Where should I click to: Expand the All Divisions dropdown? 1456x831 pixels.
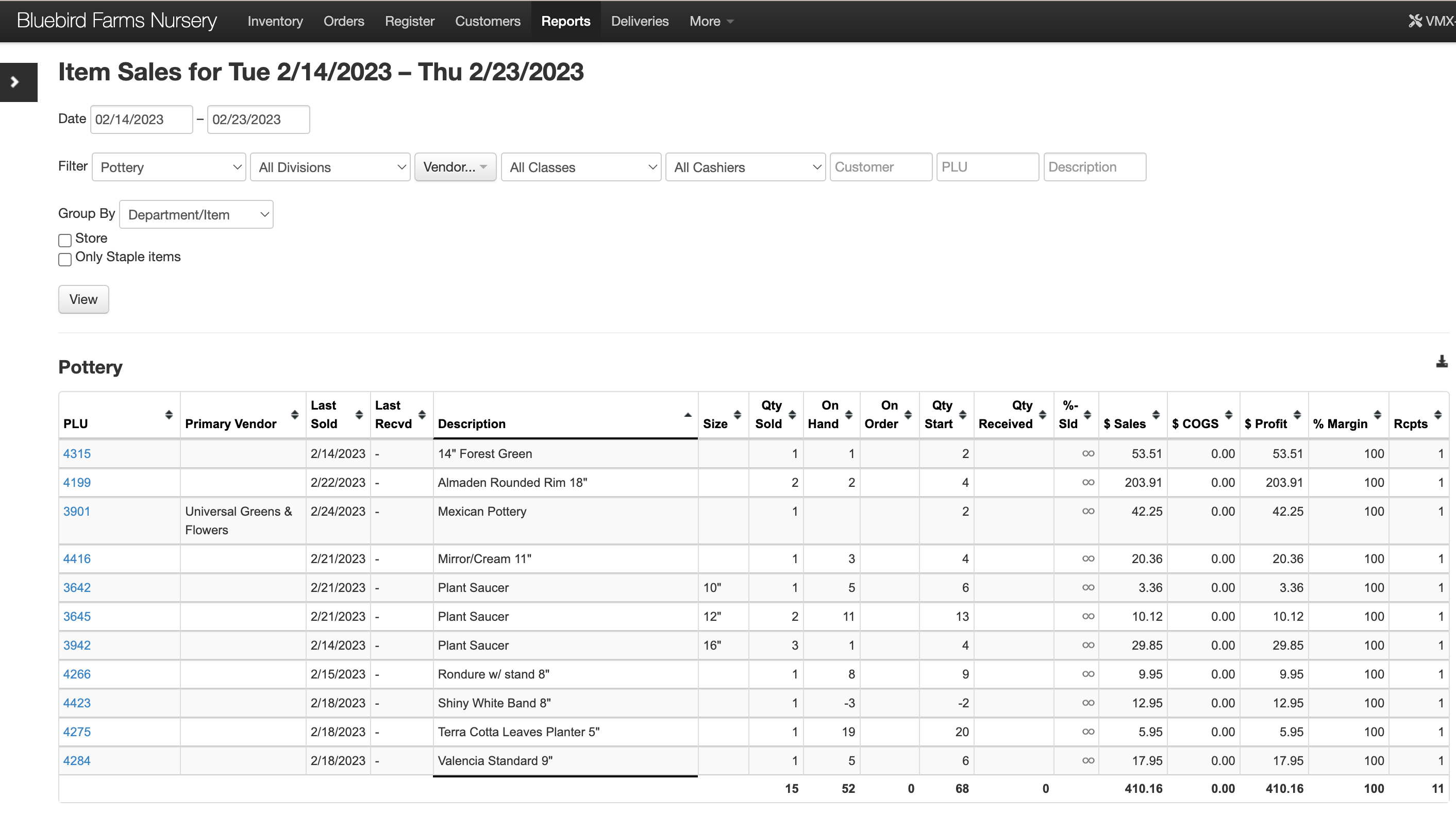(x=330, y=167)
